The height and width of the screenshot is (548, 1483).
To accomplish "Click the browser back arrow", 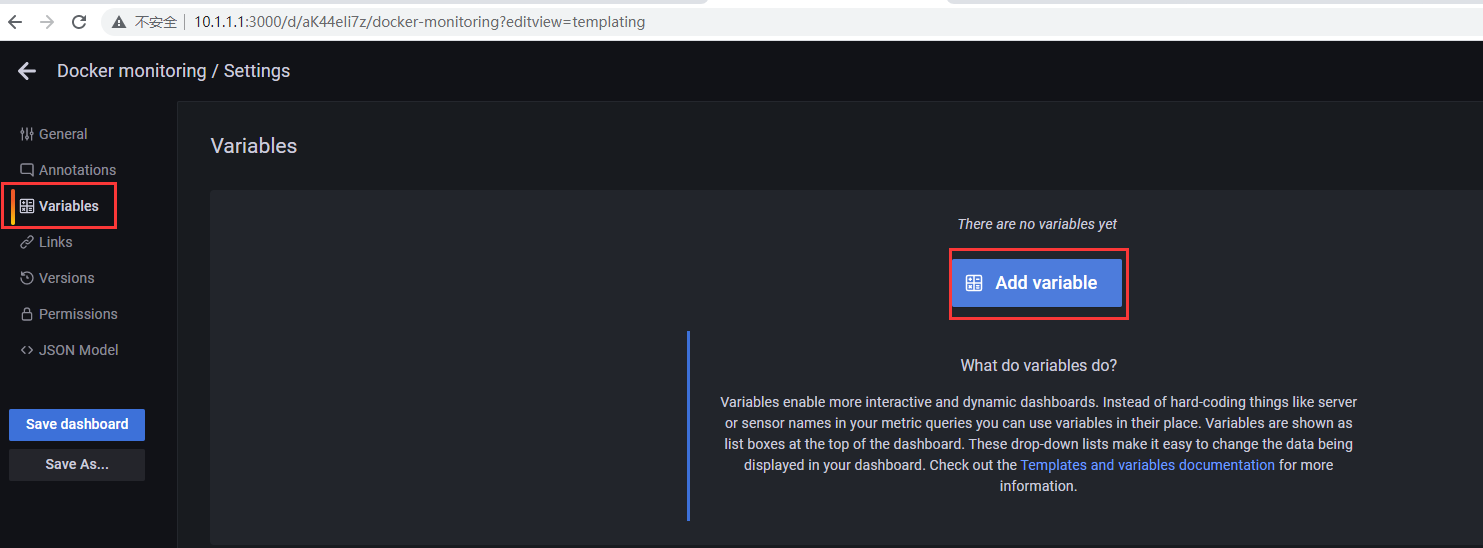I will point(15,22).
